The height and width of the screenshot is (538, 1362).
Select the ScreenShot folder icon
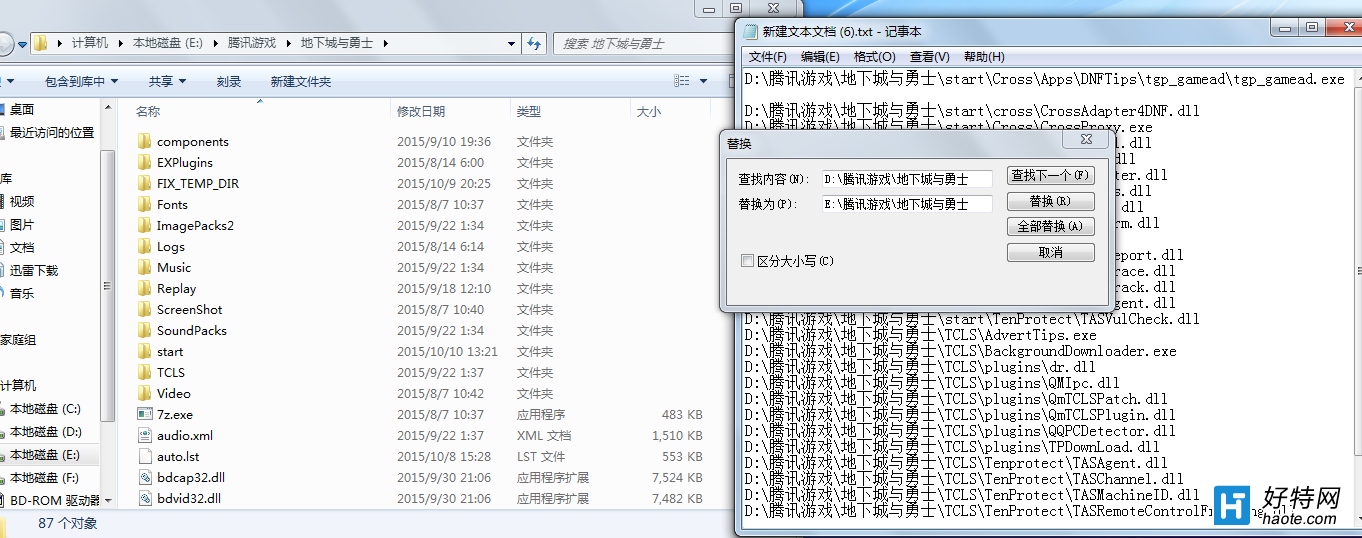144,310
